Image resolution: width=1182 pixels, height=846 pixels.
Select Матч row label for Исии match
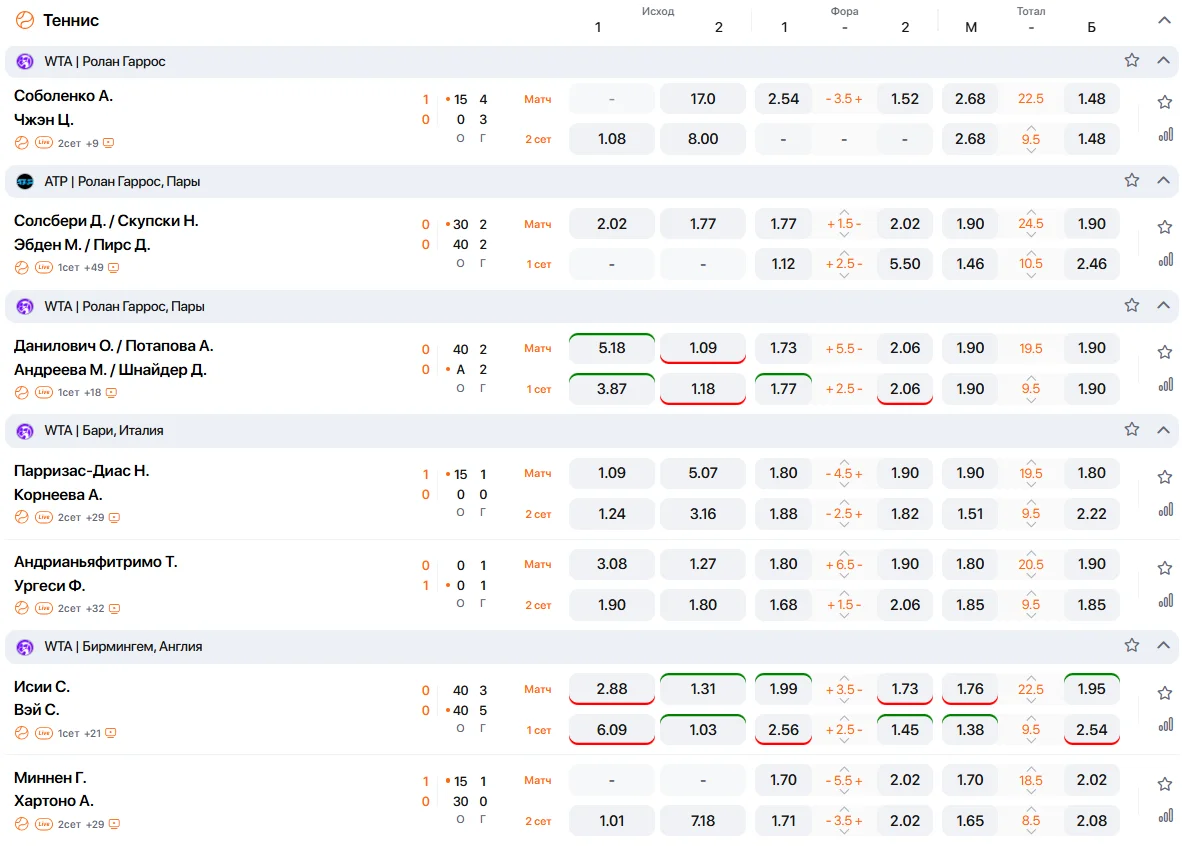point(538,689)
